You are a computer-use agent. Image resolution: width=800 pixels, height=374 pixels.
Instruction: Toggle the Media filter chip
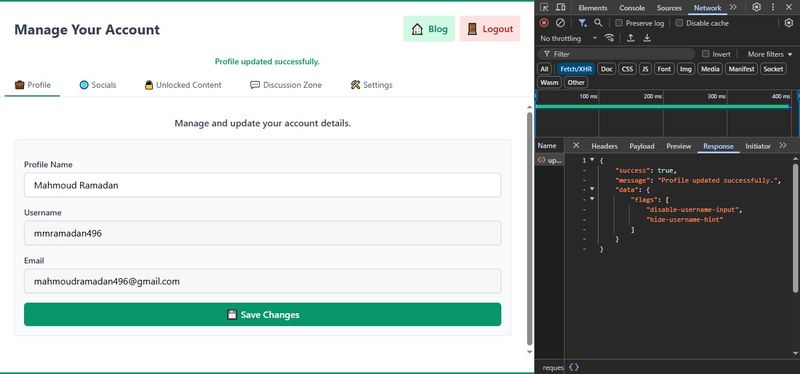click(x=710, y=69)
